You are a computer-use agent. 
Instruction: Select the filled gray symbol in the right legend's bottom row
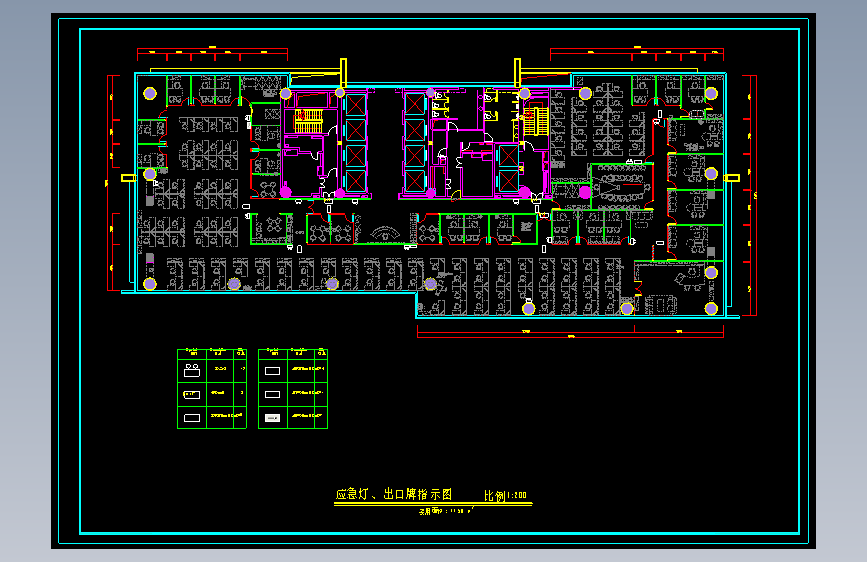pyautogui.click(x=272, y=418)
